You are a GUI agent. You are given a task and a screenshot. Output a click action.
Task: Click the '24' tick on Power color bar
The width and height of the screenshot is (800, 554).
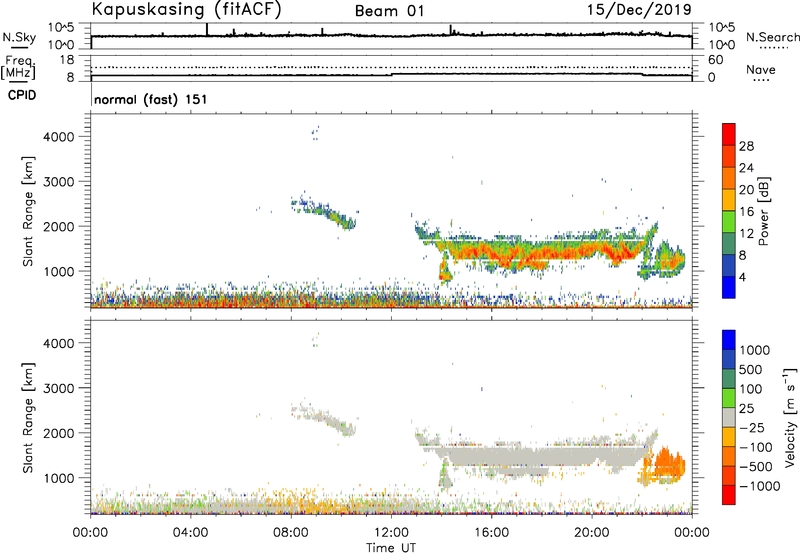click(x=746, y=168)
